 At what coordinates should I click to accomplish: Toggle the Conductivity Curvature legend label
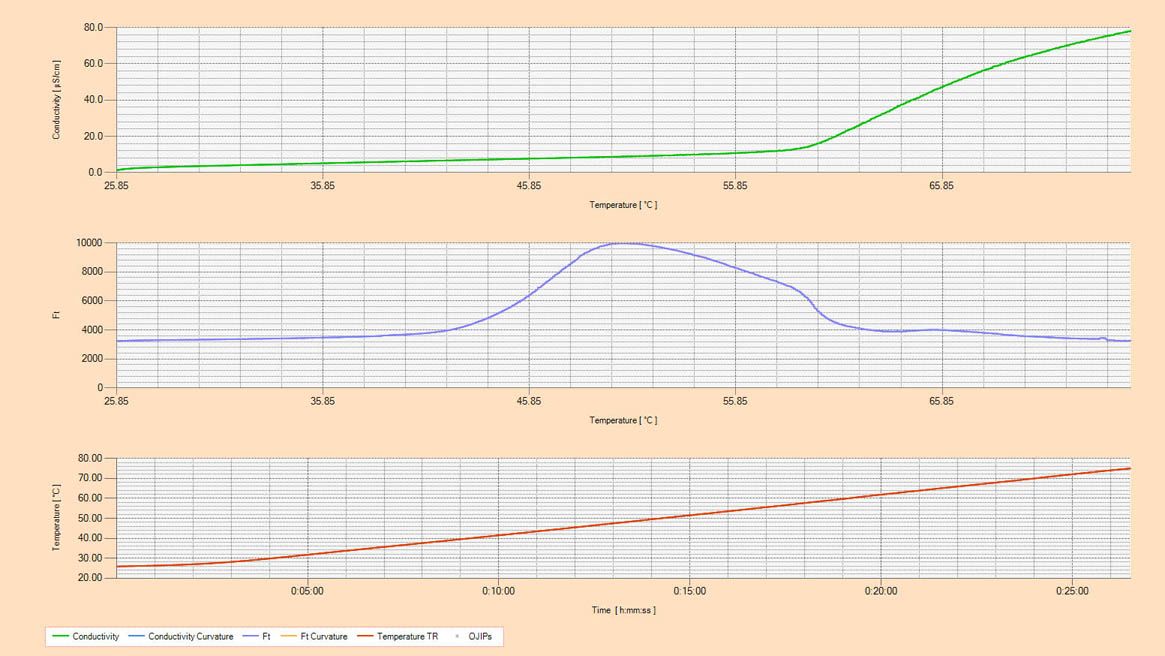click(x=190, y=637)
